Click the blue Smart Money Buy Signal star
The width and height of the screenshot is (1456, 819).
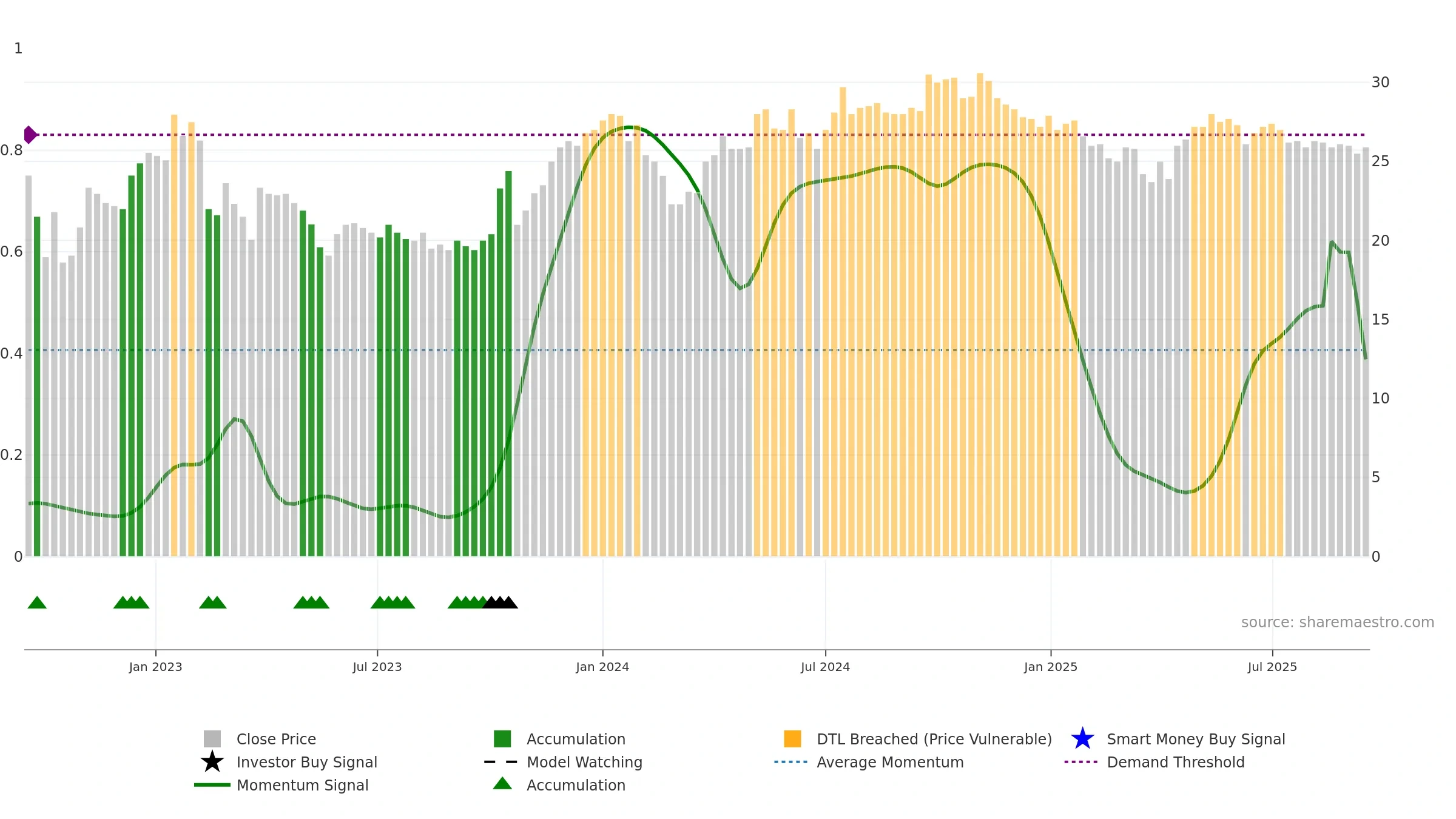click(1082, 738)
